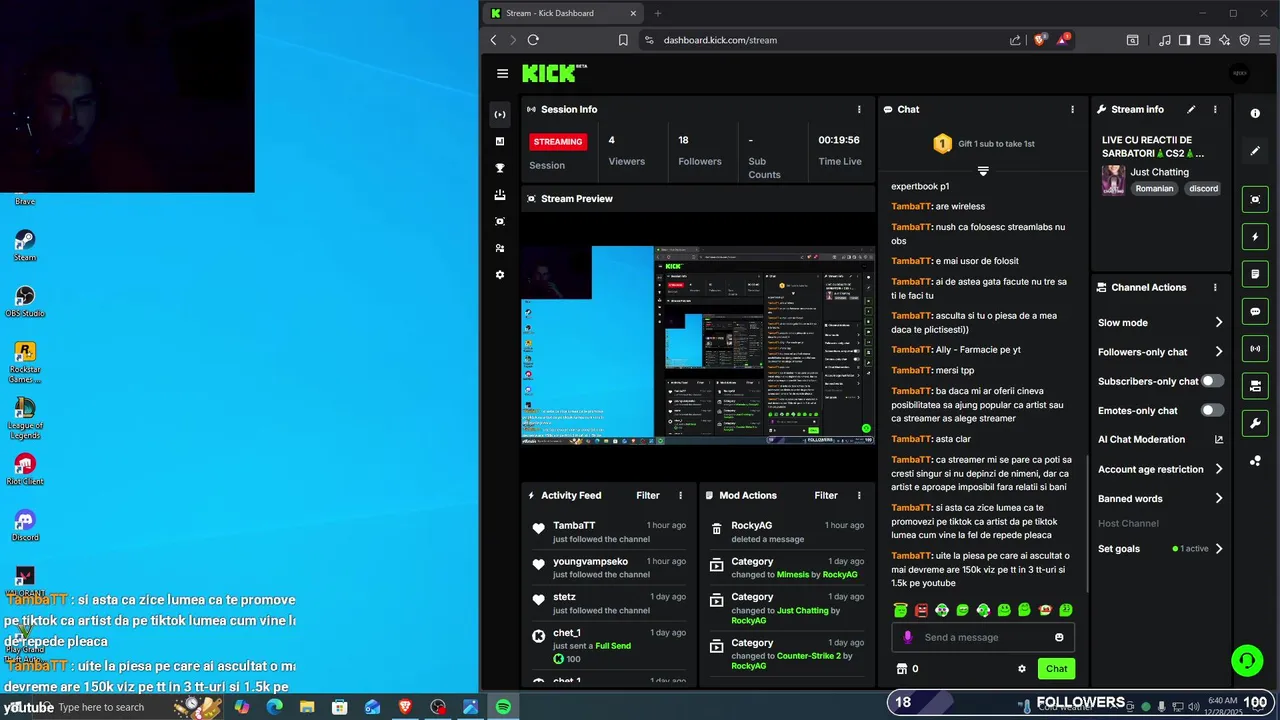Click youngvampseko follow entry
The image size is (1280, 720).
click(x=609, y=568)
